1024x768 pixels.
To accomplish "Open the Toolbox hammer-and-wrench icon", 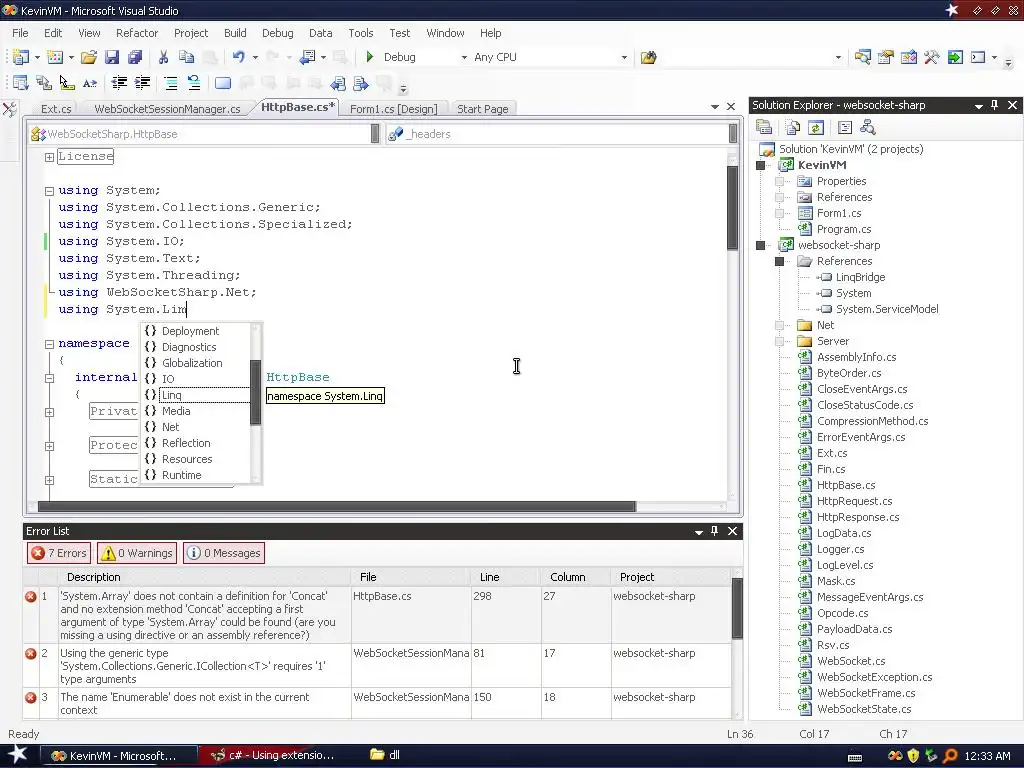I will pos(931,57).
